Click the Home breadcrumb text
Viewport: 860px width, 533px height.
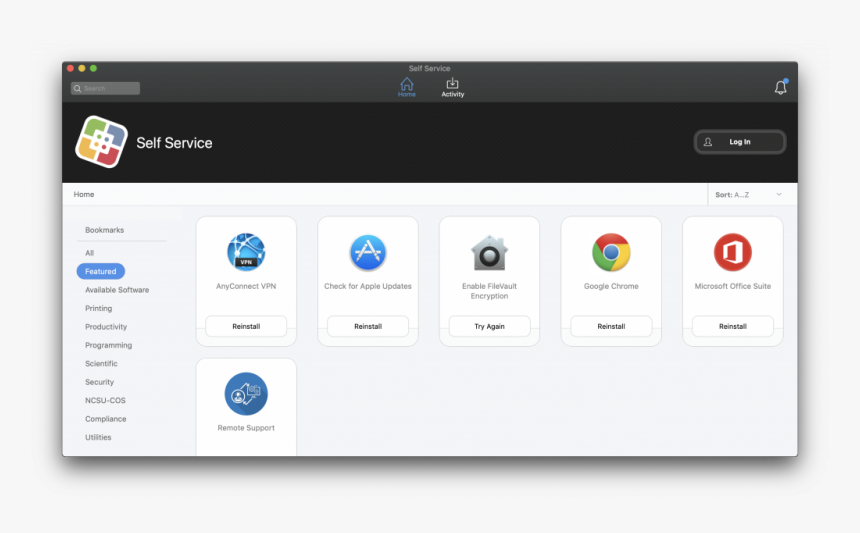click(x=84, y=194)
